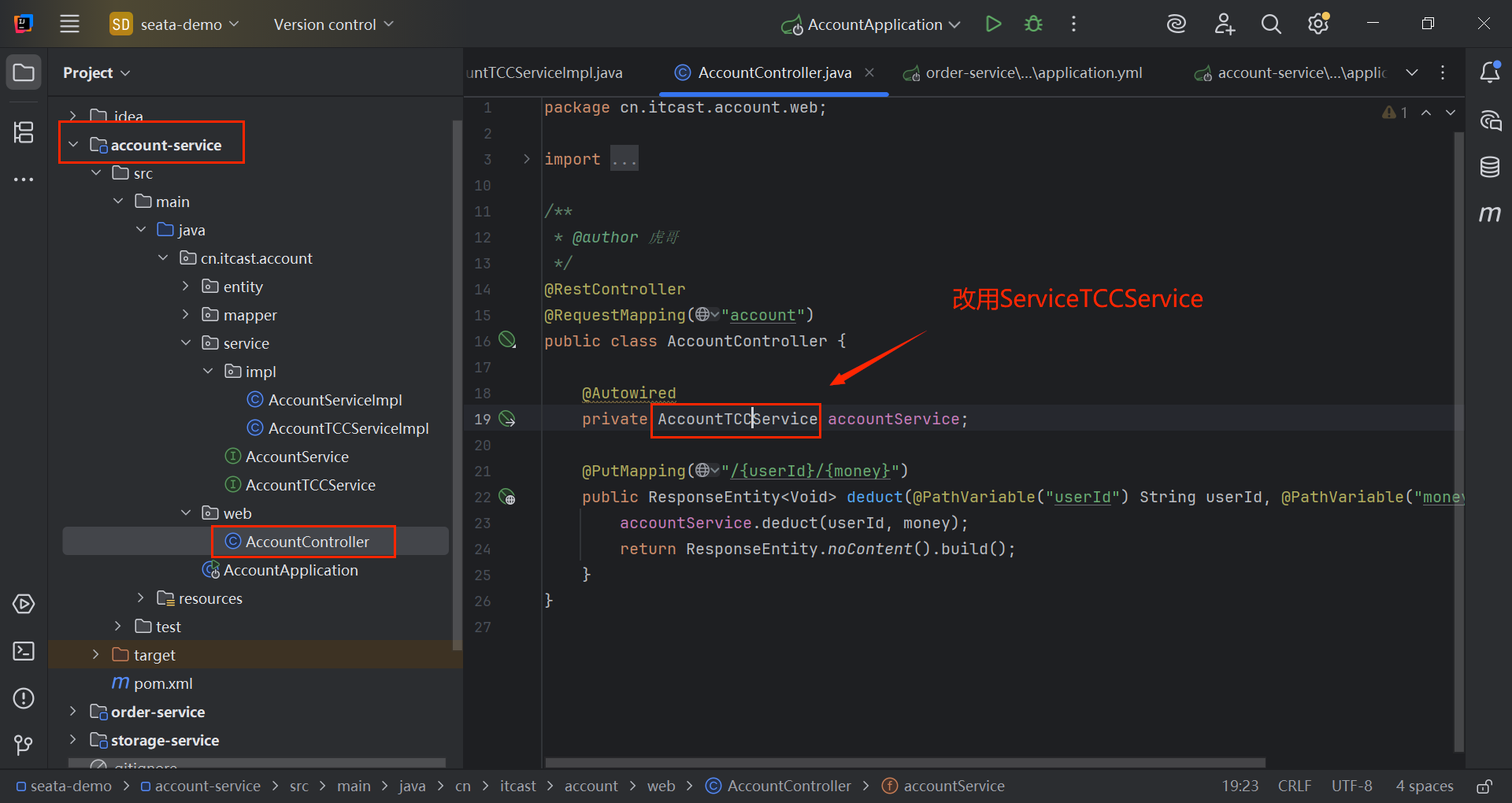Viewport: 1512px width, 803px height.
Task: Click the AccountController breadcrumb
Action: point(778,786)
